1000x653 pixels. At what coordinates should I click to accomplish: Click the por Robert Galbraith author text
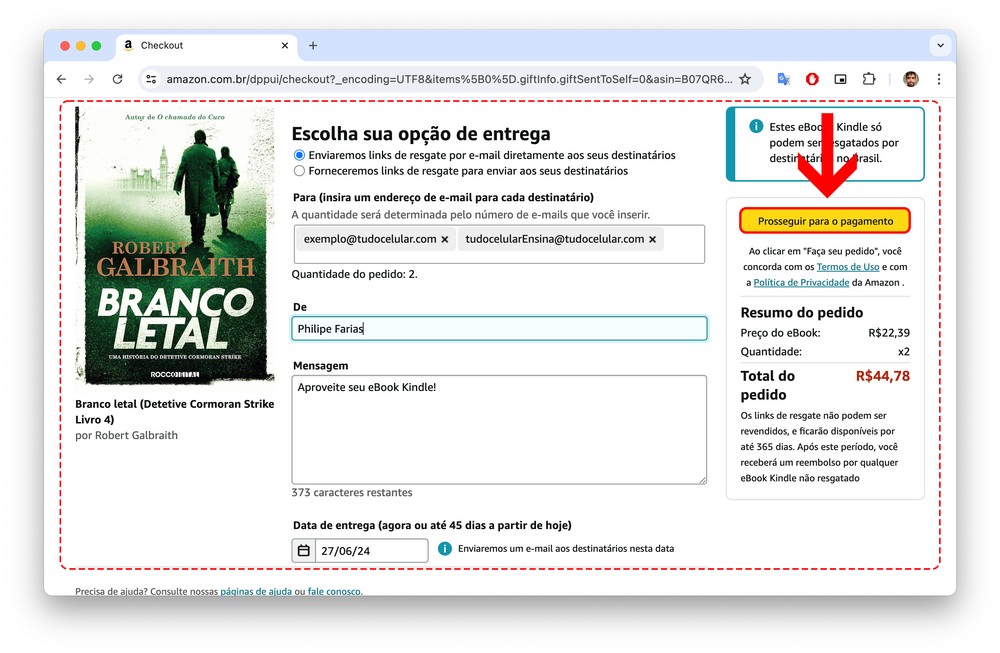[126, 436]
